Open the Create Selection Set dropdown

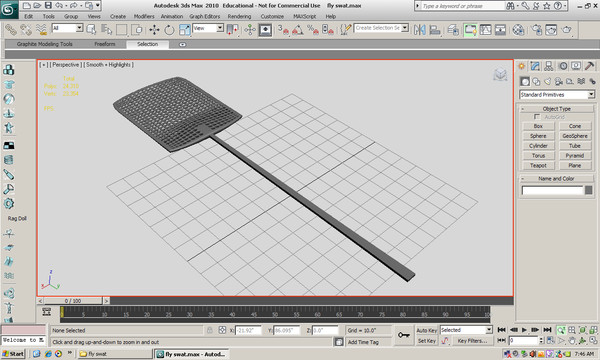coord(405,28)
